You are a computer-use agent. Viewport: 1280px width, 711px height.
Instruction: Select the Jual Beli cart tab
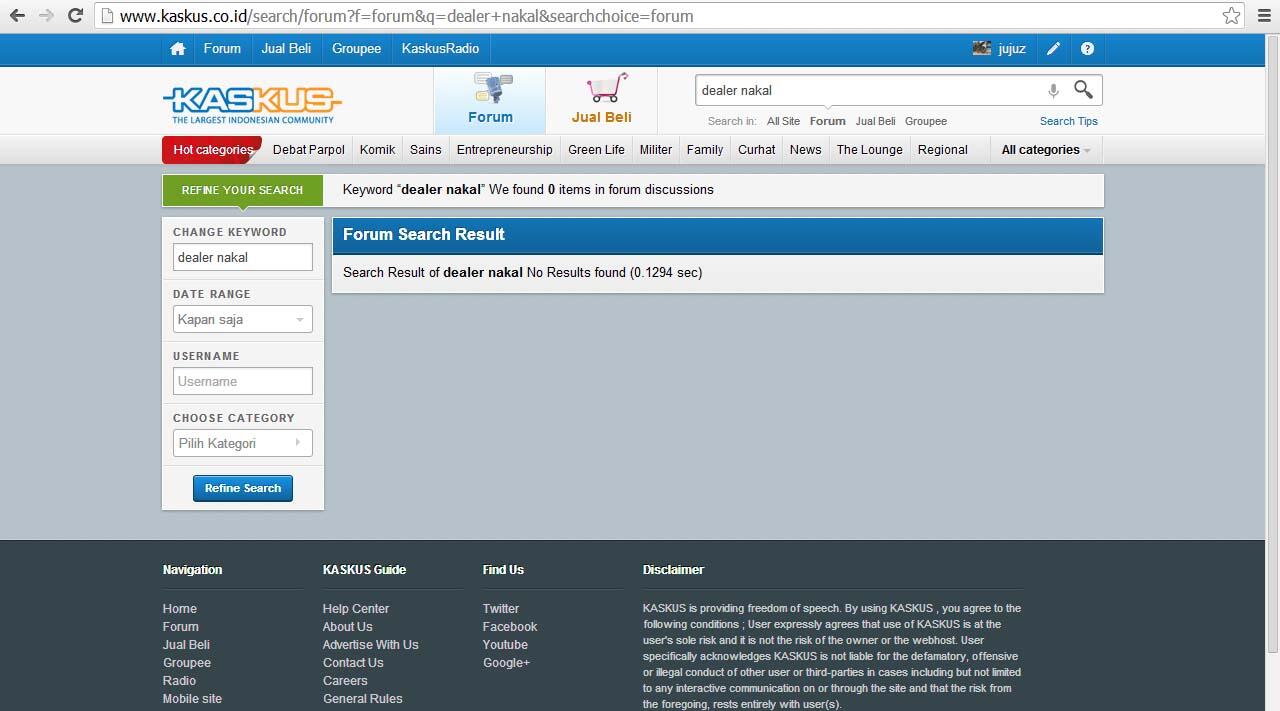pyautogui.click(x=602, y=100)
